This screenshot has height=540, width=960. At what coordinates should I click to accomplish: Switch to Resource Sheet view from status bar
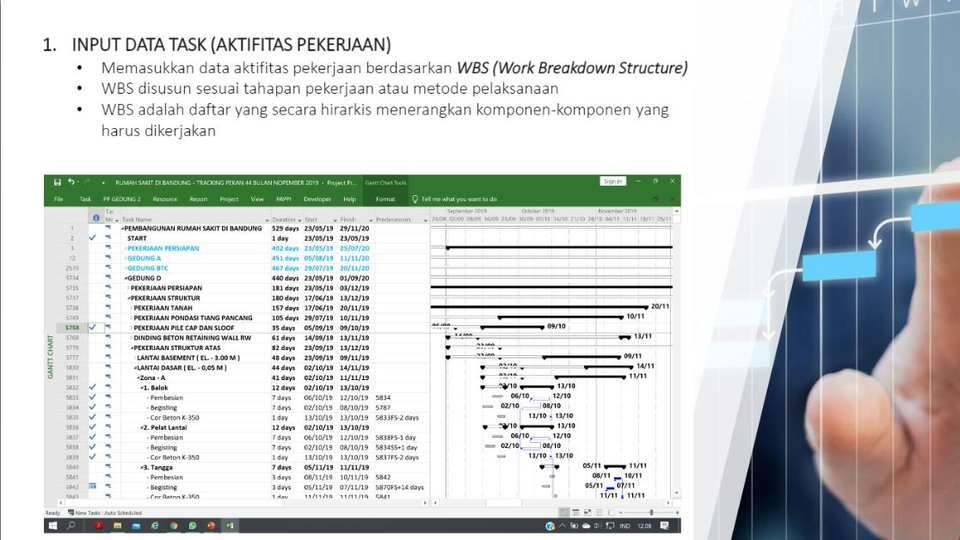point(599,512)
